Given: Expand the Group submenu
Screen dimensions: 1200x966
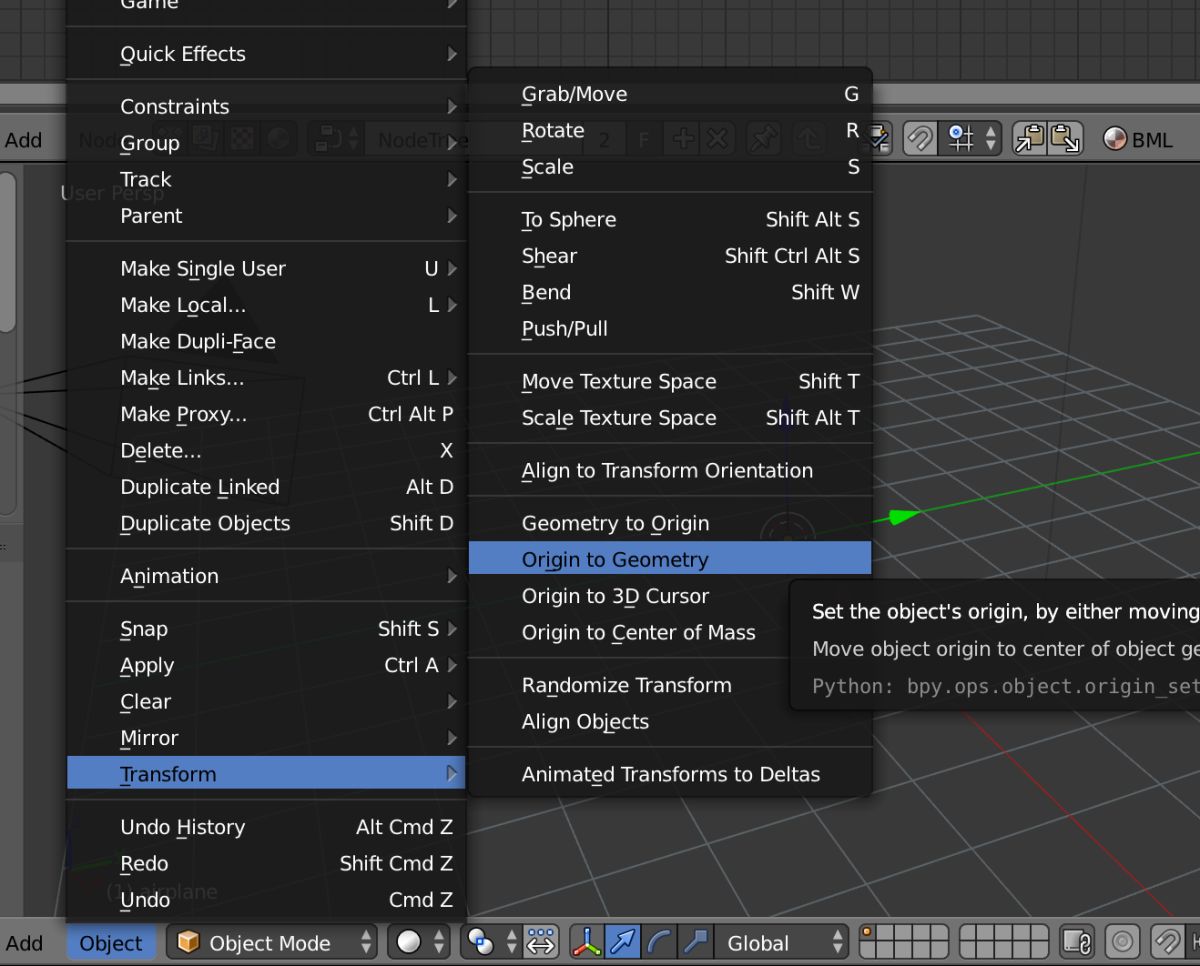Looking at the screenshot, I should pos(266,143).
